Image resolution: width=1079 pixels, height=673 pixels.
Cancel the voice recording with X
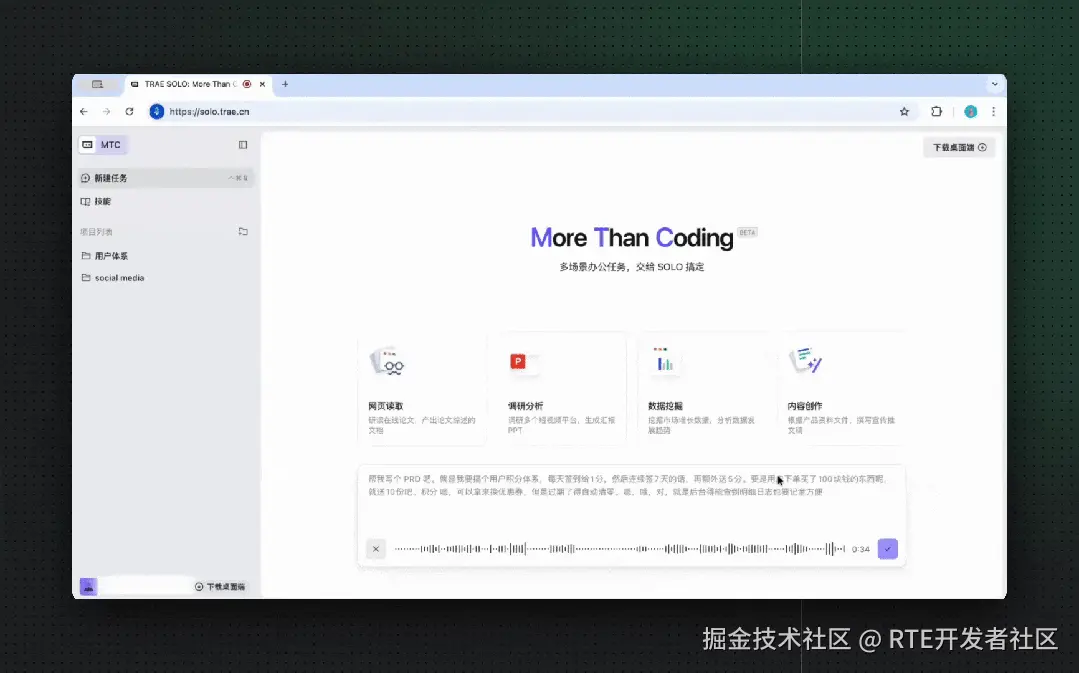tap(376, 548)
